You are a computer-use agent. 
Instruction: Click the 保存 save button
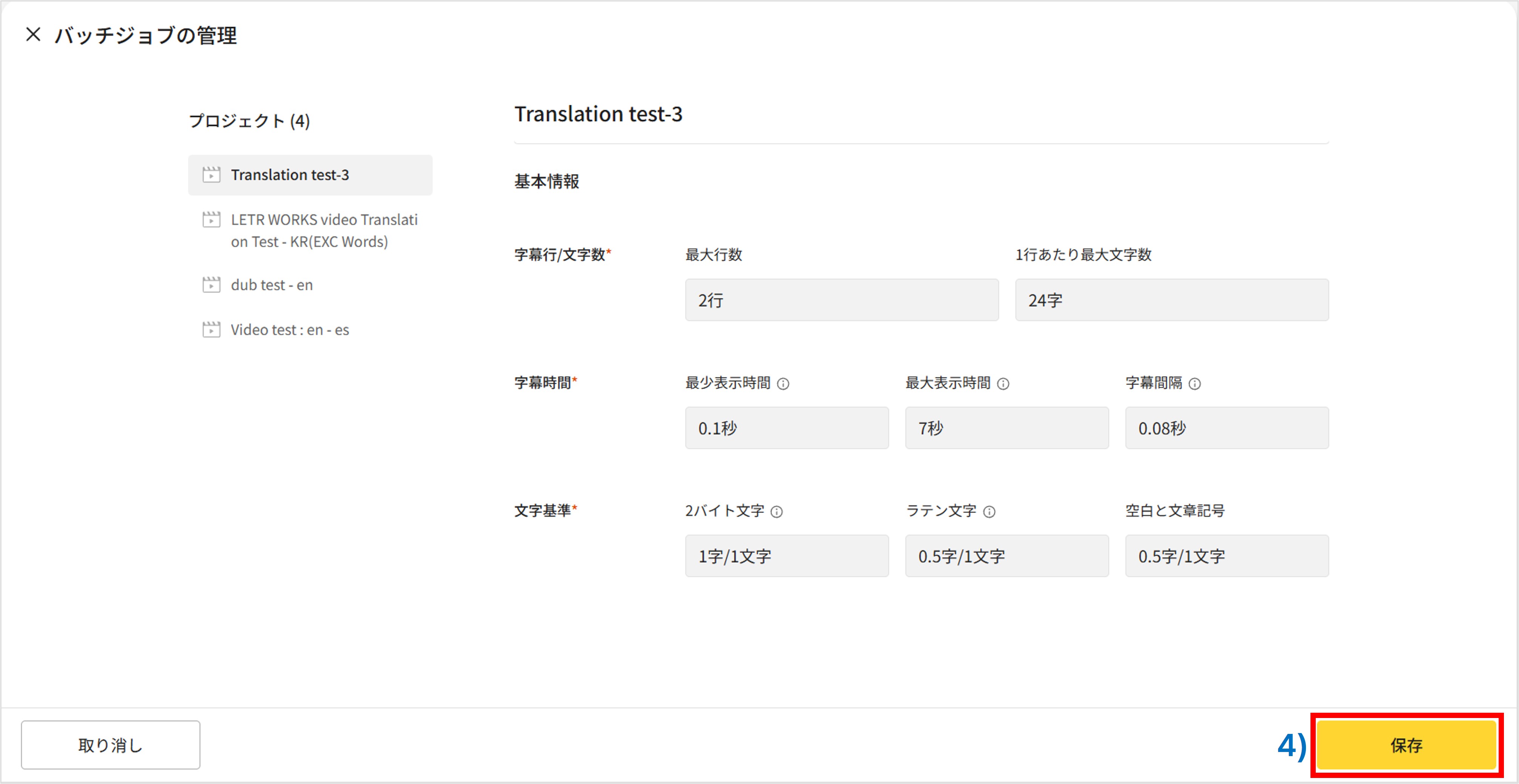pyautogui.click(x=1406, y=745)
